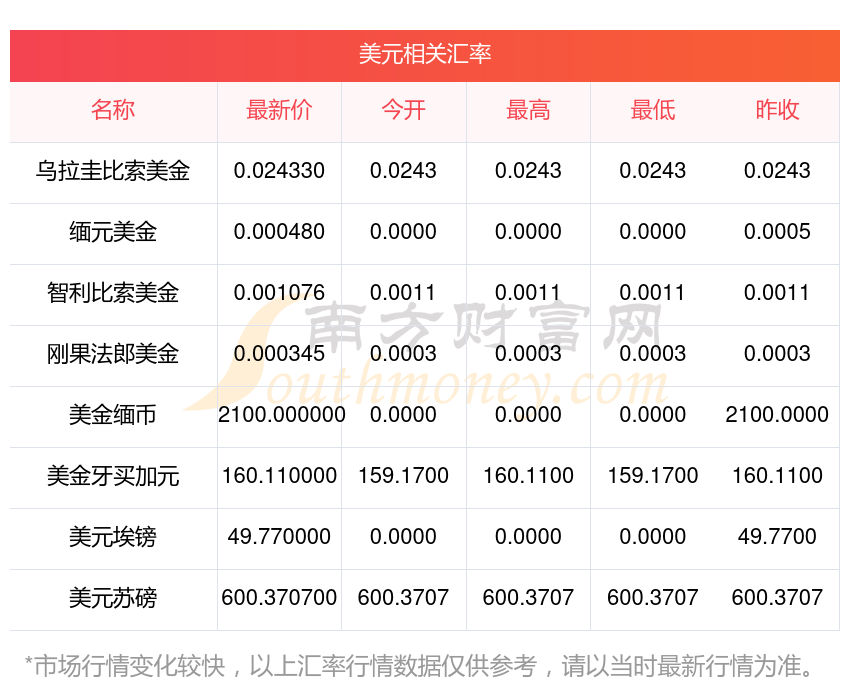This screenshot has height=698, width=850.
Task: Select latest price 0.001076
Action: click(279, 293)
